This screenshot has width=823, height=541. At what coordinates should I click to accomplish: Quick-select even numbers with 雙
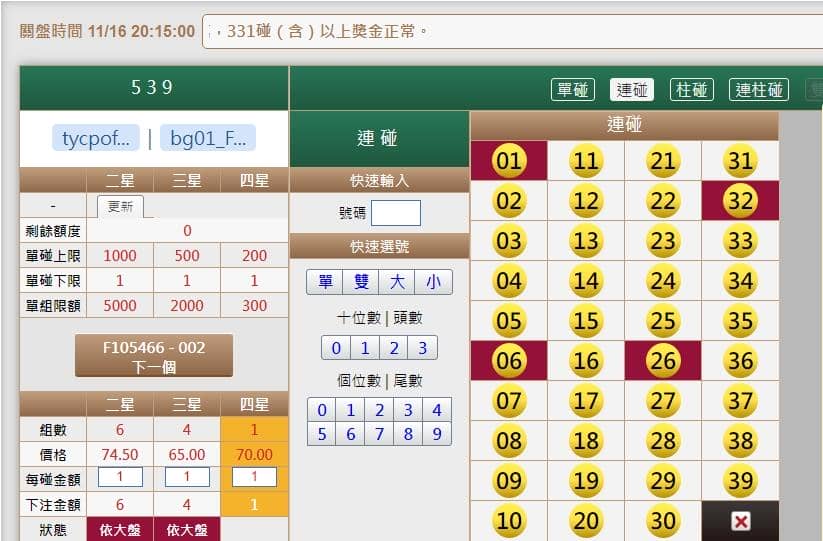(x=361, y=282)
